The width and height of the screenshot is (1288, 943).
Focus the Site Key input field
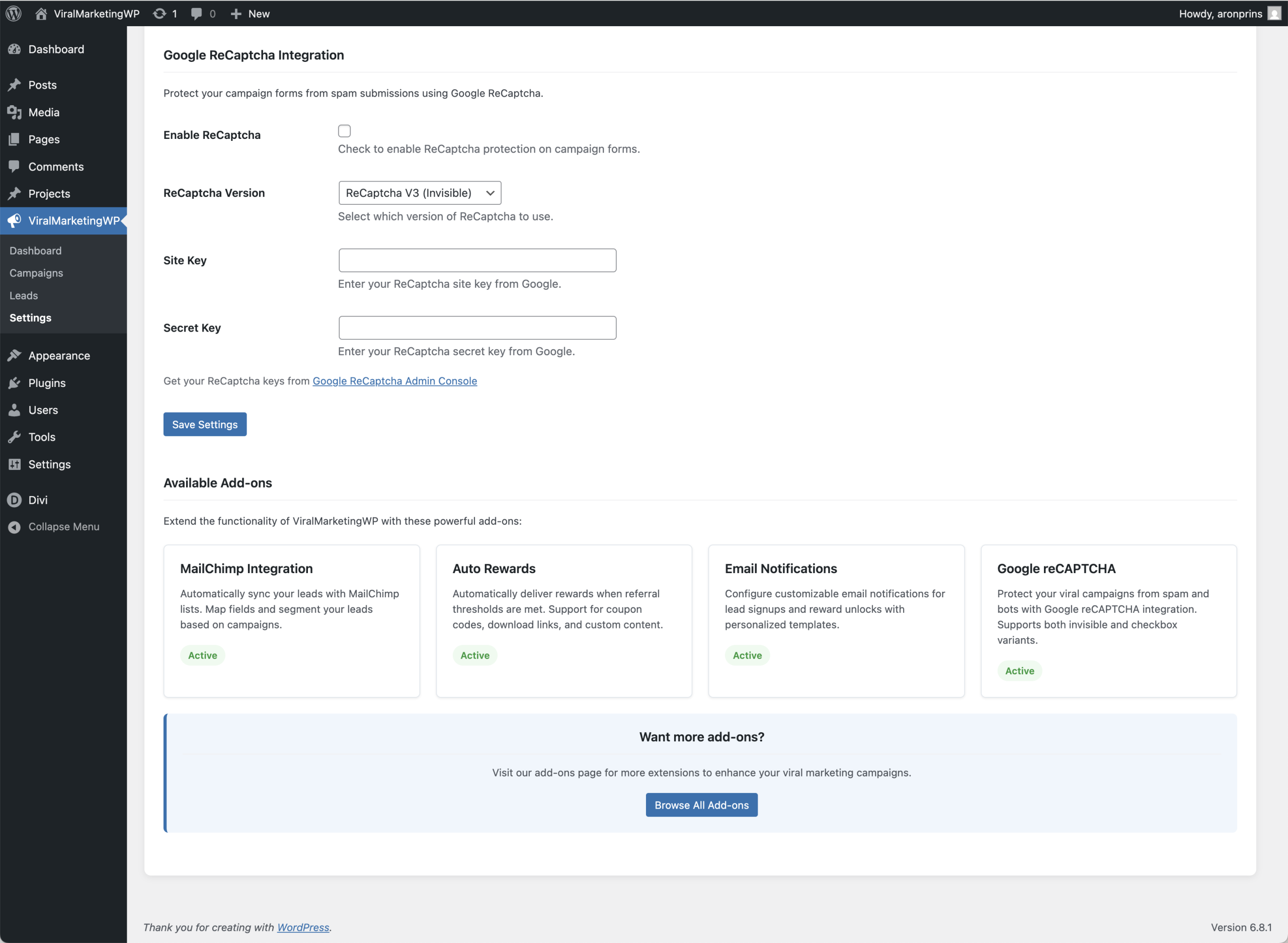click(x=477, y=260)
